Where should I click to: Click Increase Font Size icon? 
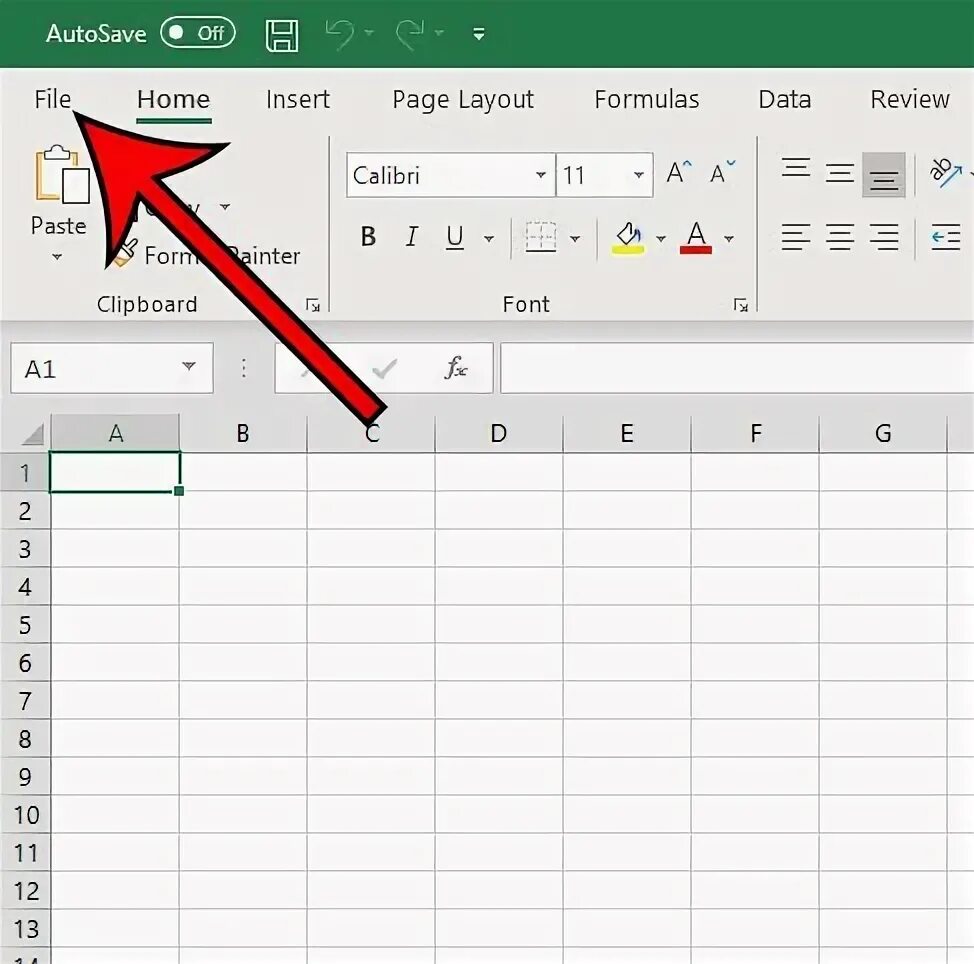(x=679, y=172)
